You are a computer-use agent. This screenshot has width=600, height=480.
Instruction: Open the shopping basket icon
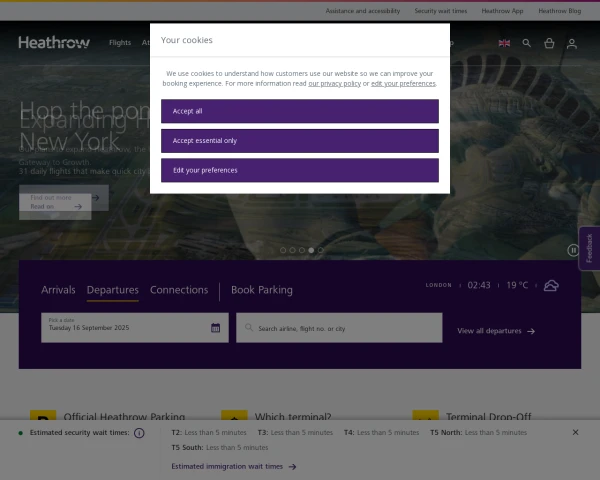549,43
